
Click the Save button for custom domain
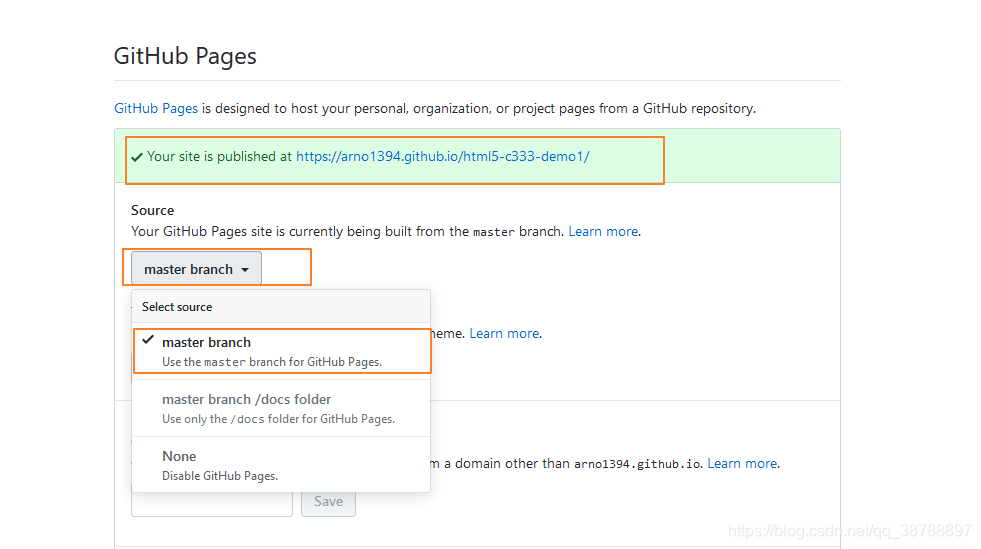[328, 503]
